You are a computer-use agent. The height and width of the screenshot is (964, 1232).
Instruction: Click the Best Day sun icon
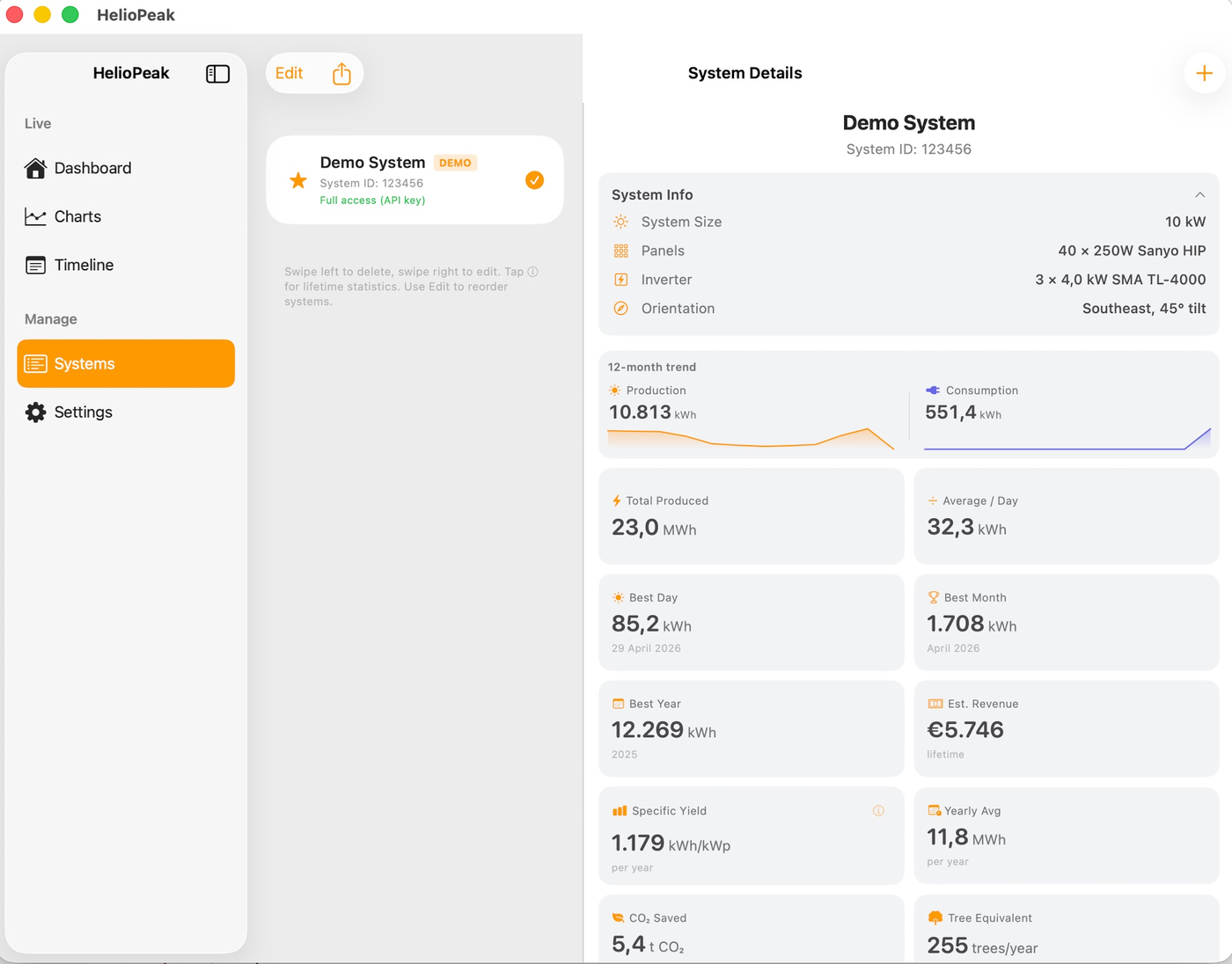[x=619, y=597]
